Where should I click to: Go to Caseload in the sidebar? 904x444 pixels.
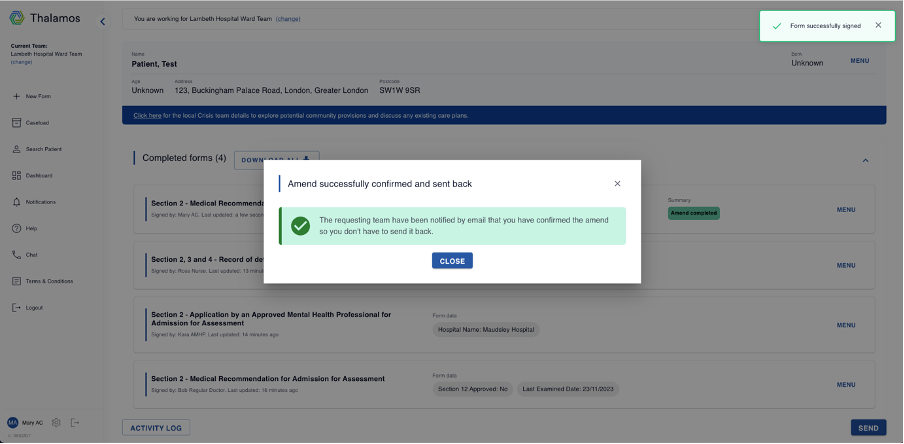[37, 123]
